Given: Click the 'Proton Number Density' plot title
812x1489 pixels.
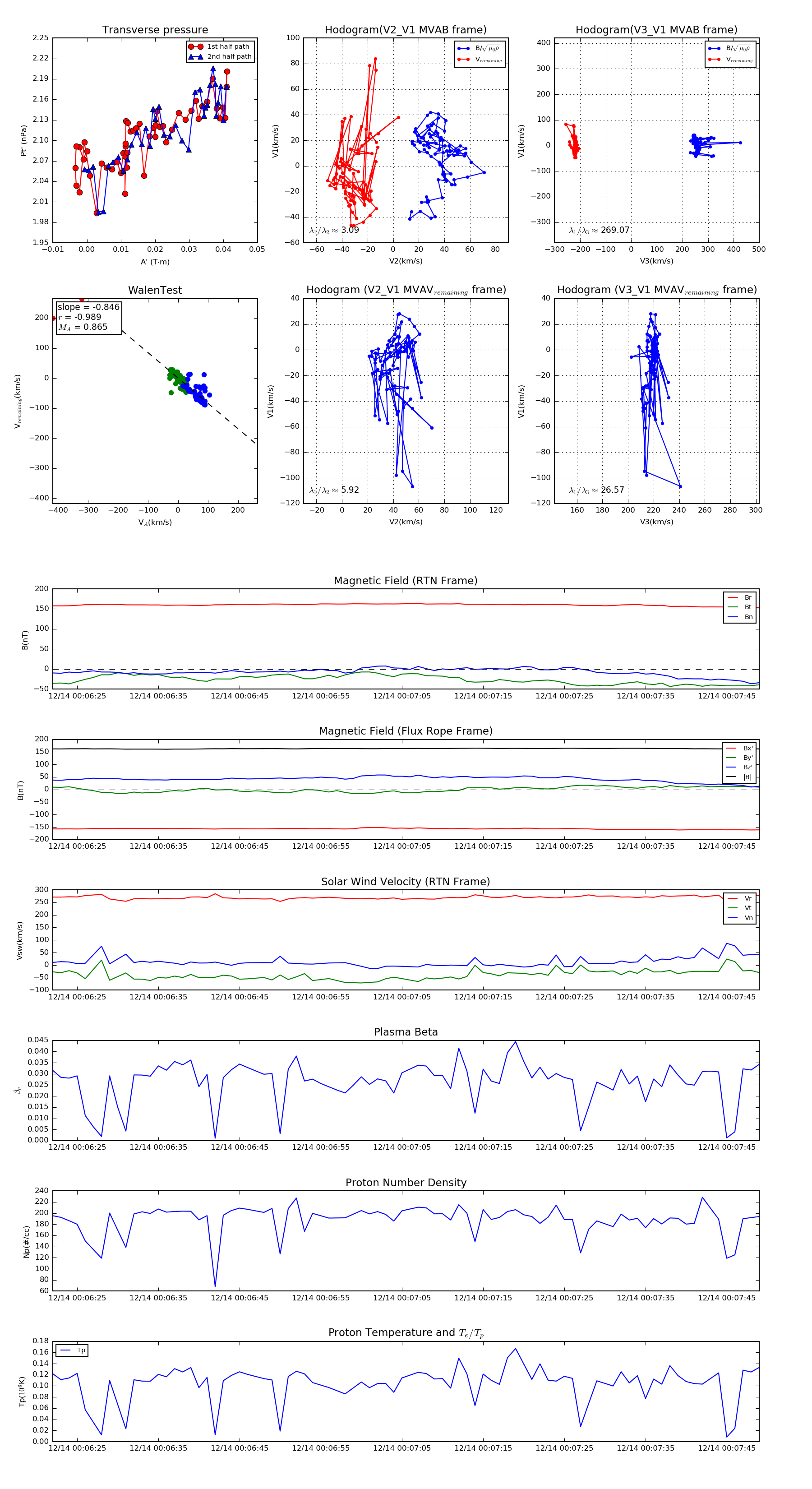Looking at the screenshot, I should coord(406,1183).
